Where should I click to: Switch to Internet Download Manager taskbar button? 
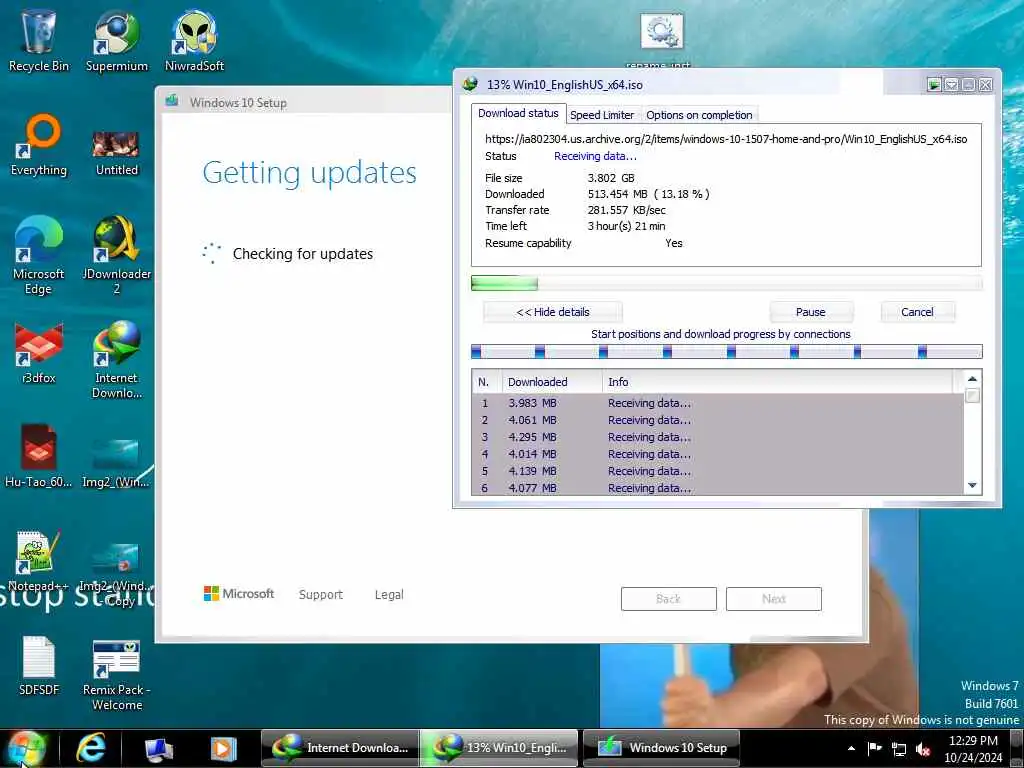point(340,748)
